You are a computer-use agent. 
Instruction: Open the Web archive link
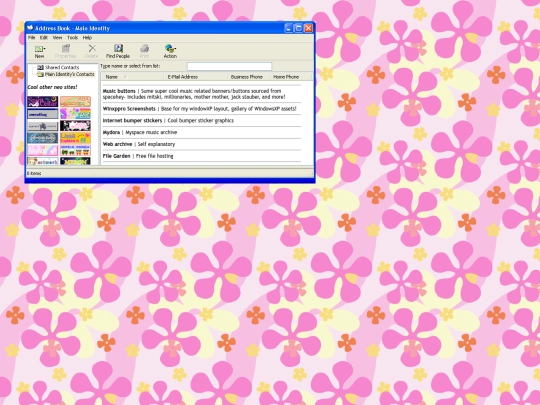tap(117, 144)
